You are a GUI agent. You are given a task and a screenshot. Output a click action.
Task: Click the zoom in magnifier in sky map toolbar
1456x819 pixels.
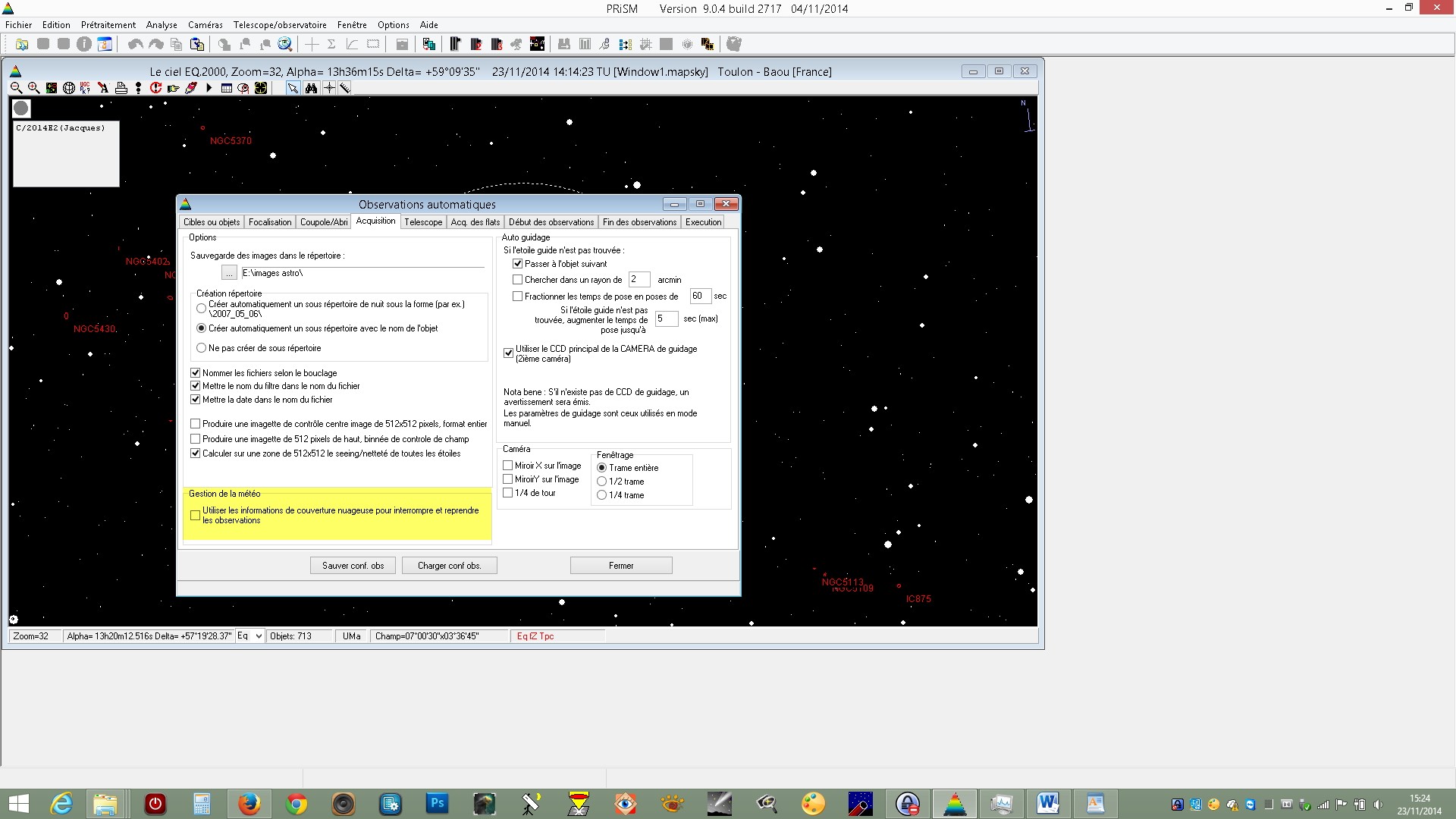click(33, 88)
